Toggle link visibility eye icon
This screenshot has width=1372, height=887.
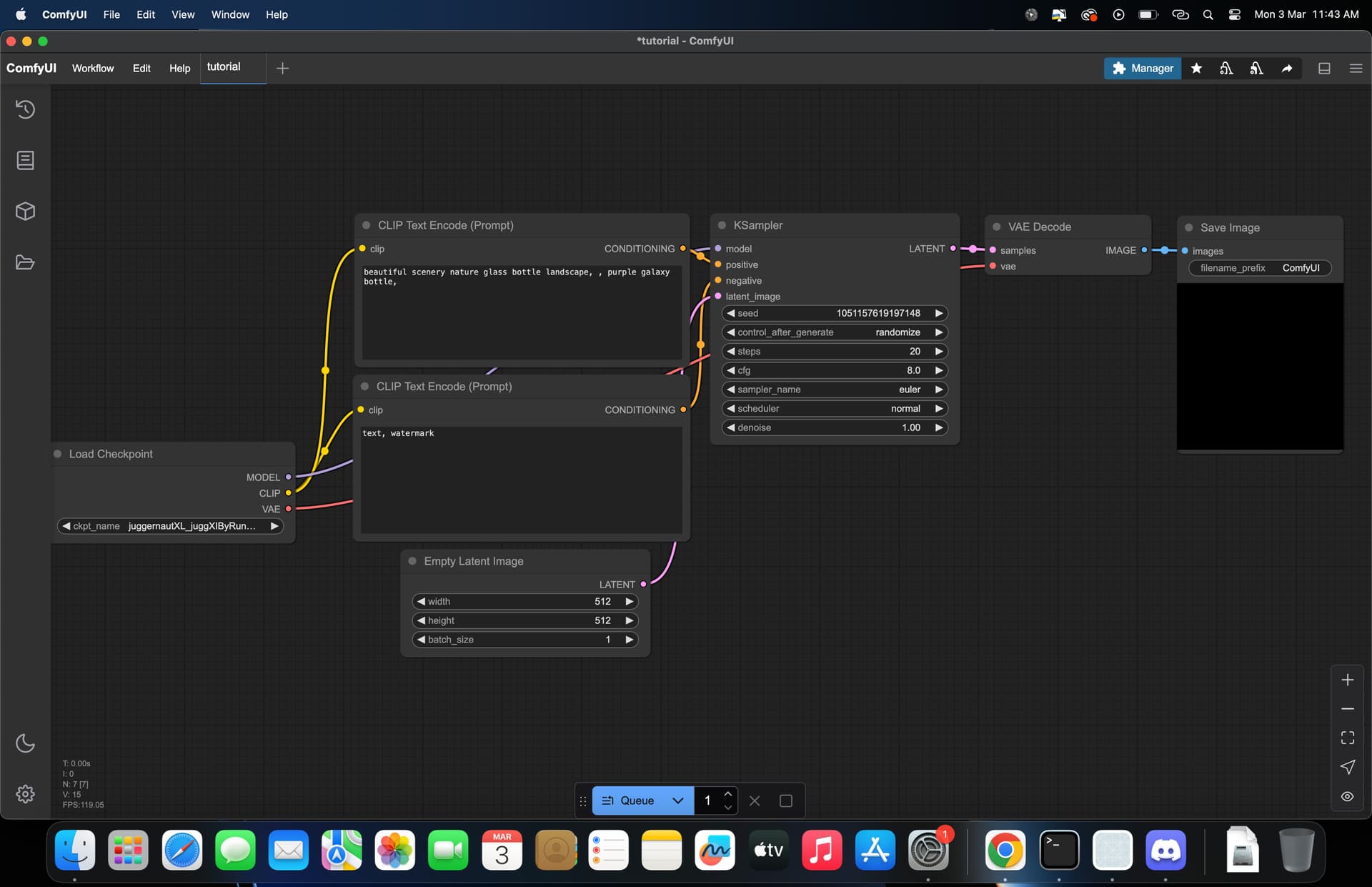point(1348,796)
